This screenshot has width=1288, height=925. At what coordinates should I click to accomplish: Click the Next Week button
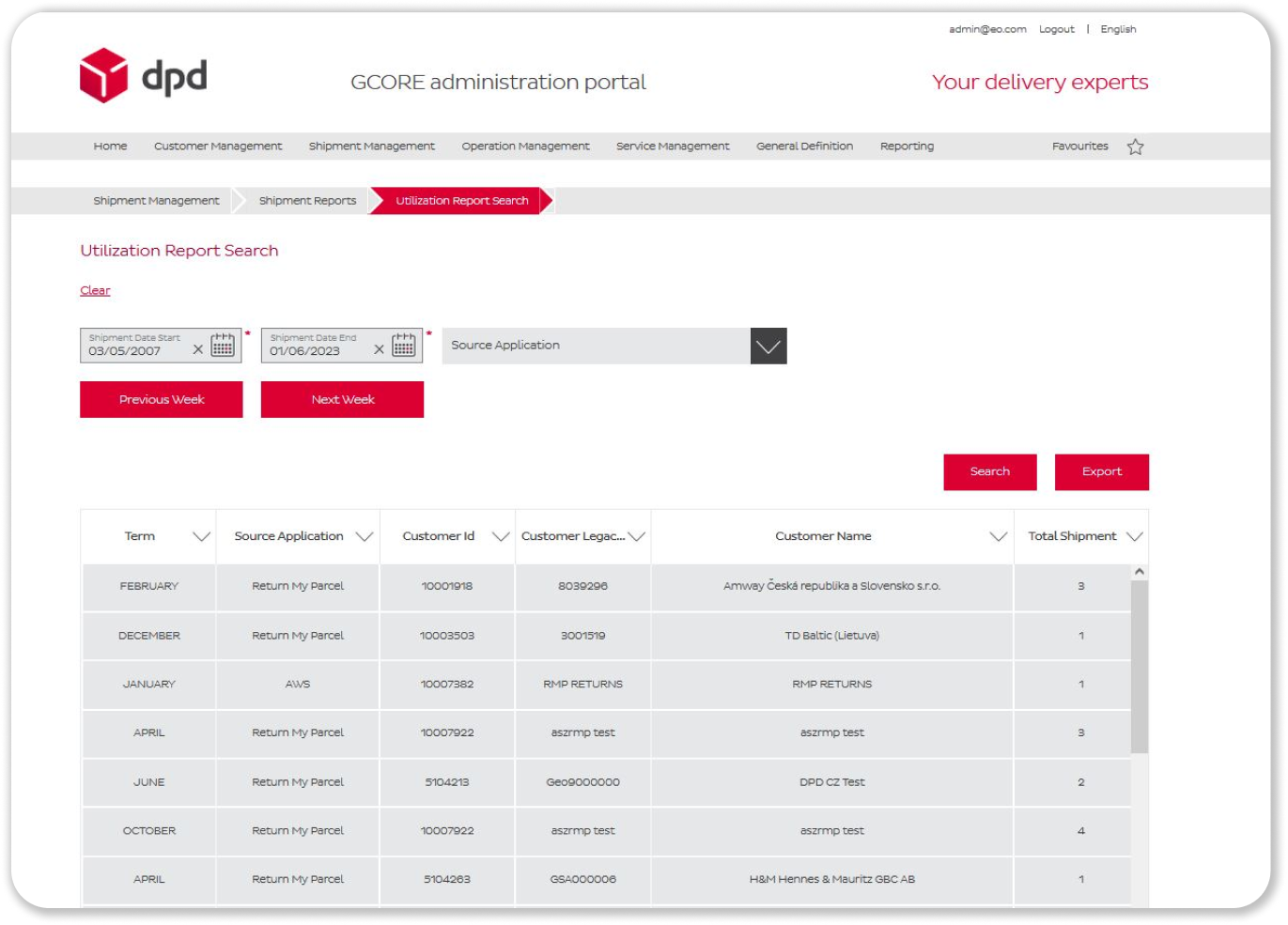(x=342, y=399)
